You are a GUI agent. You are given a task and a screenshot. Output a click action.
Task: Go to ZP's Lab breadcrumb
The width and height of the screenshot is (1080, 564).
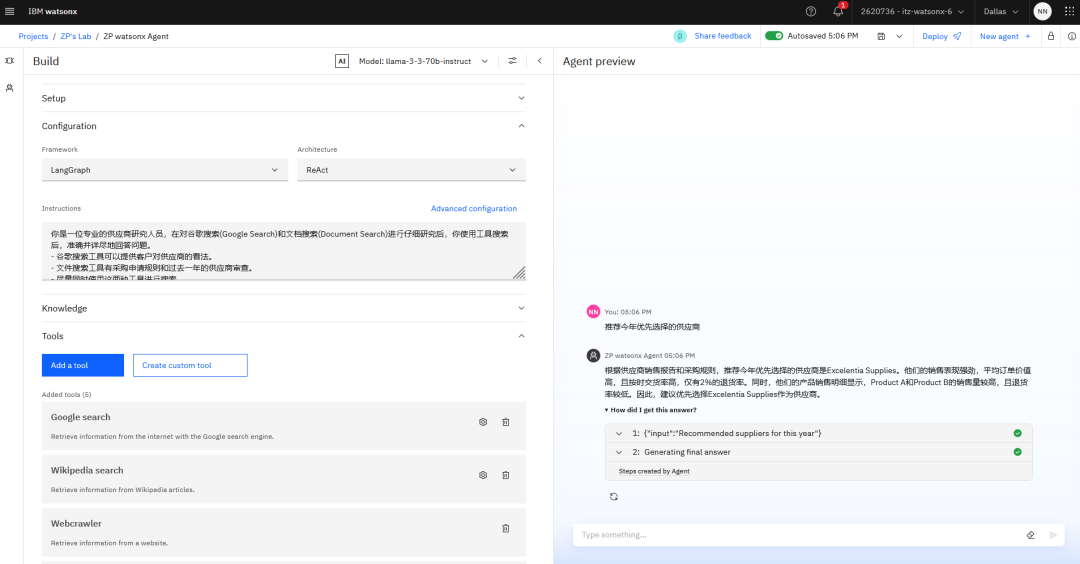76,36
